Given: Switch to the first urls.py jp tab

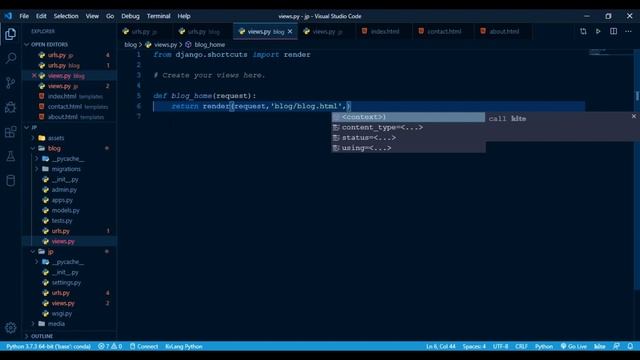Looking at the screenshot, I should (x=145, y=31).
